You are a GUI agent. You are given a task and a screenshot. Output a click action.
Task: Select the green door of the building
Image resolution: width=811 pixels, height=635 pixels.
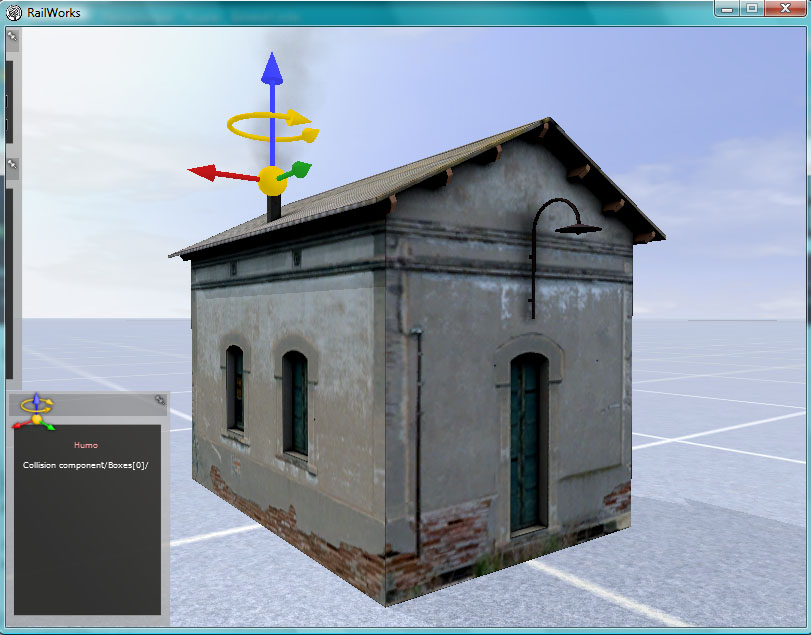tap(526, 445)
